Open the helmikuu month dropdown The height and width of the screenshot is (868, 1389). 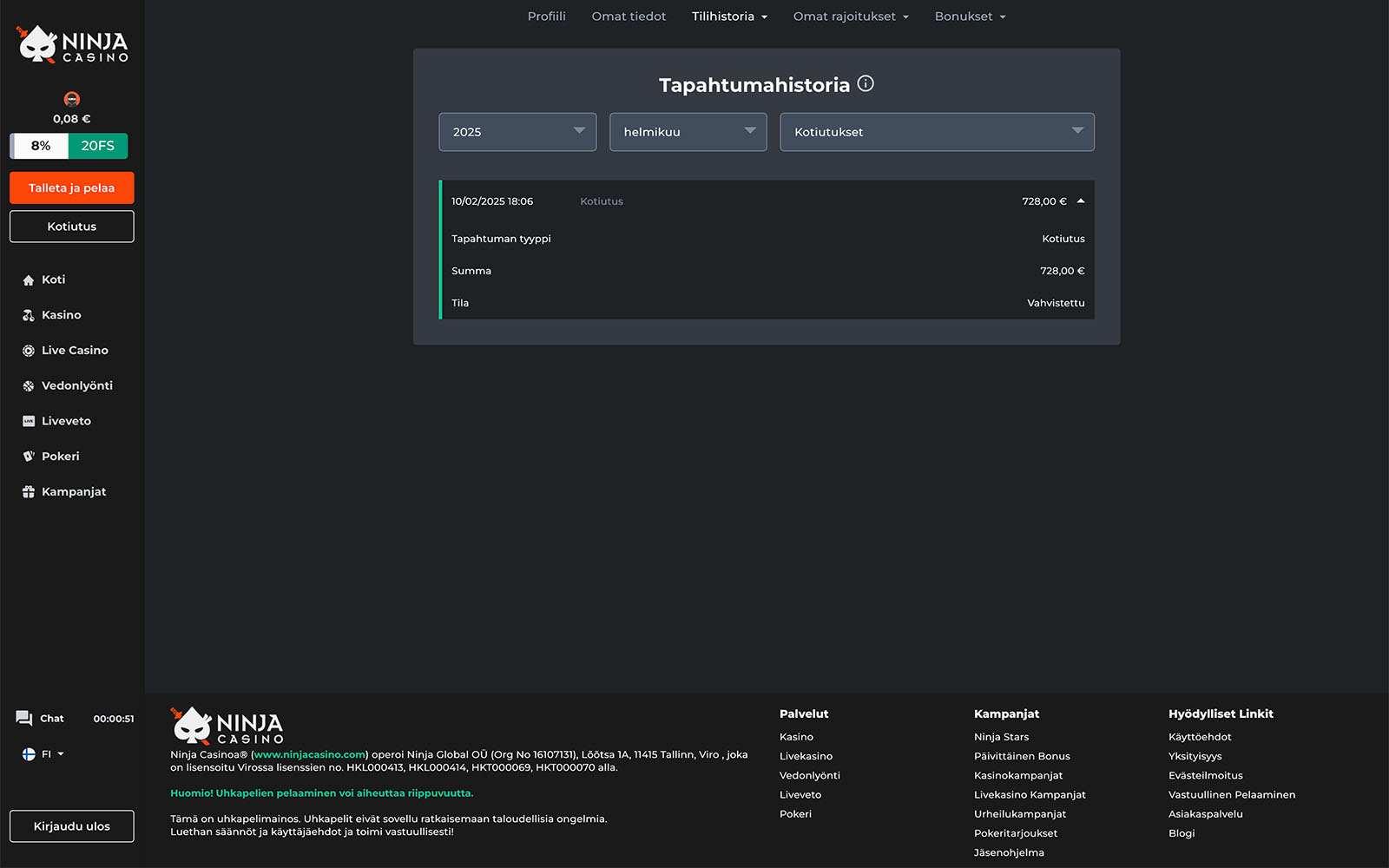688,132
